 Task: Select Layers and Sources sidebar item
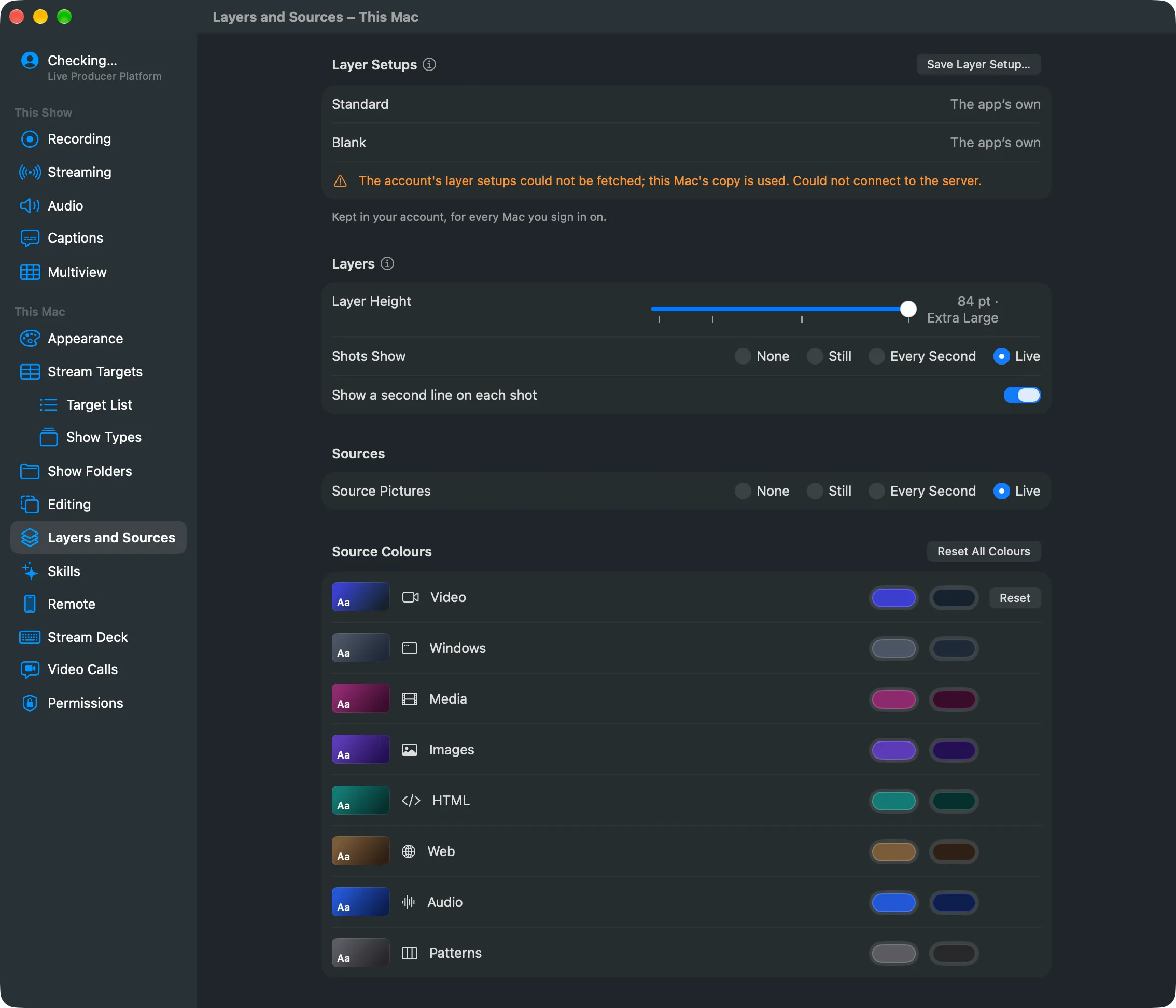(x=99, y=538)
